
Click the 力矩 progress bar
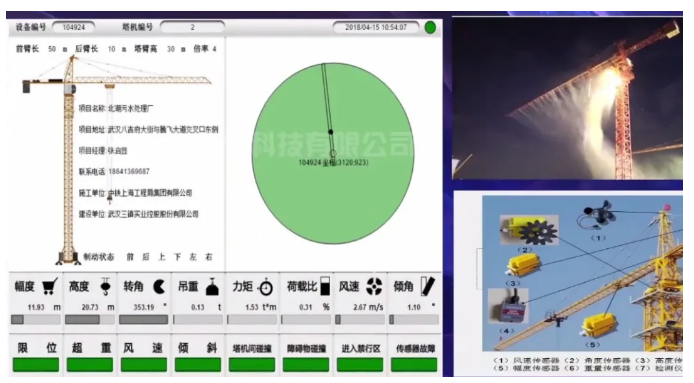pyautogui.click(x=252, y=319)
